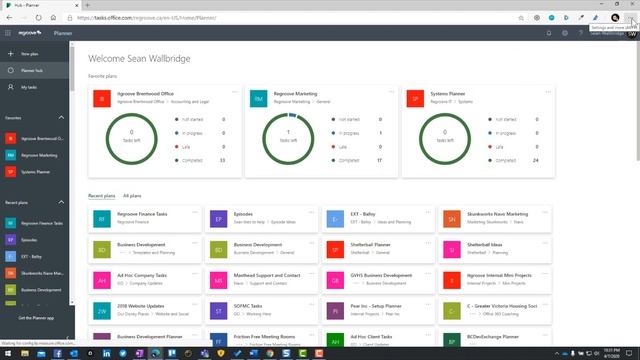Click the Regroove Marketing progress ring chart

point(288,139)
